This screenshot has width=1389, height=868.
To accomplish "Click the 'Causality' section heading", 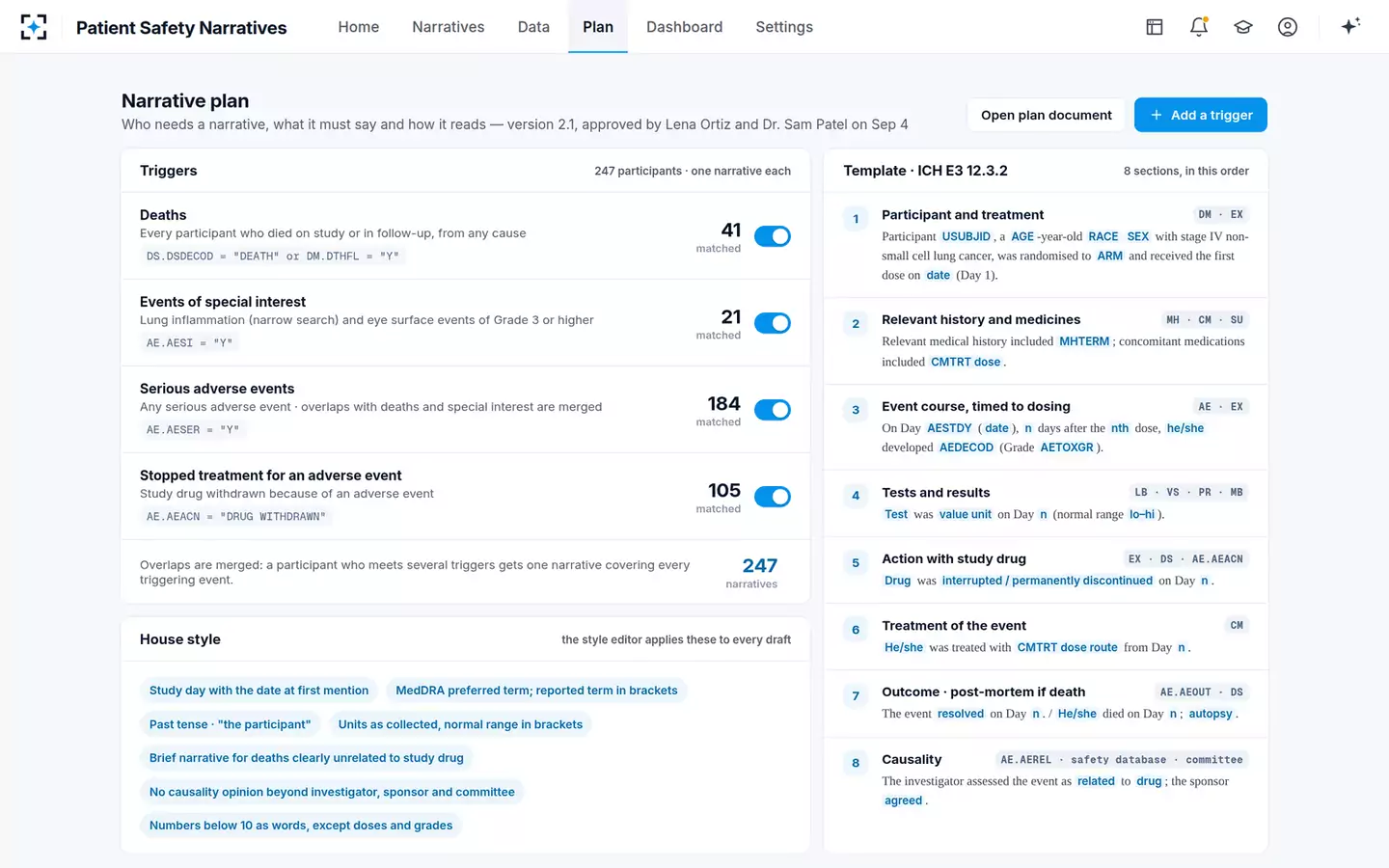I will tap(912, 760).
